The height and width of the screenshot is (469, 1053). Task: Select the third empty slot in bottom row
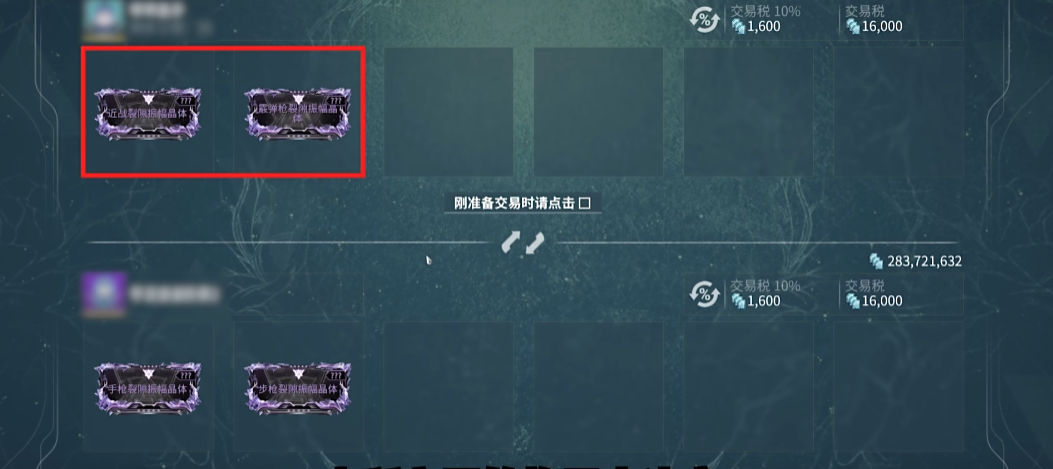pyautogui.click(x=449, y=386)
